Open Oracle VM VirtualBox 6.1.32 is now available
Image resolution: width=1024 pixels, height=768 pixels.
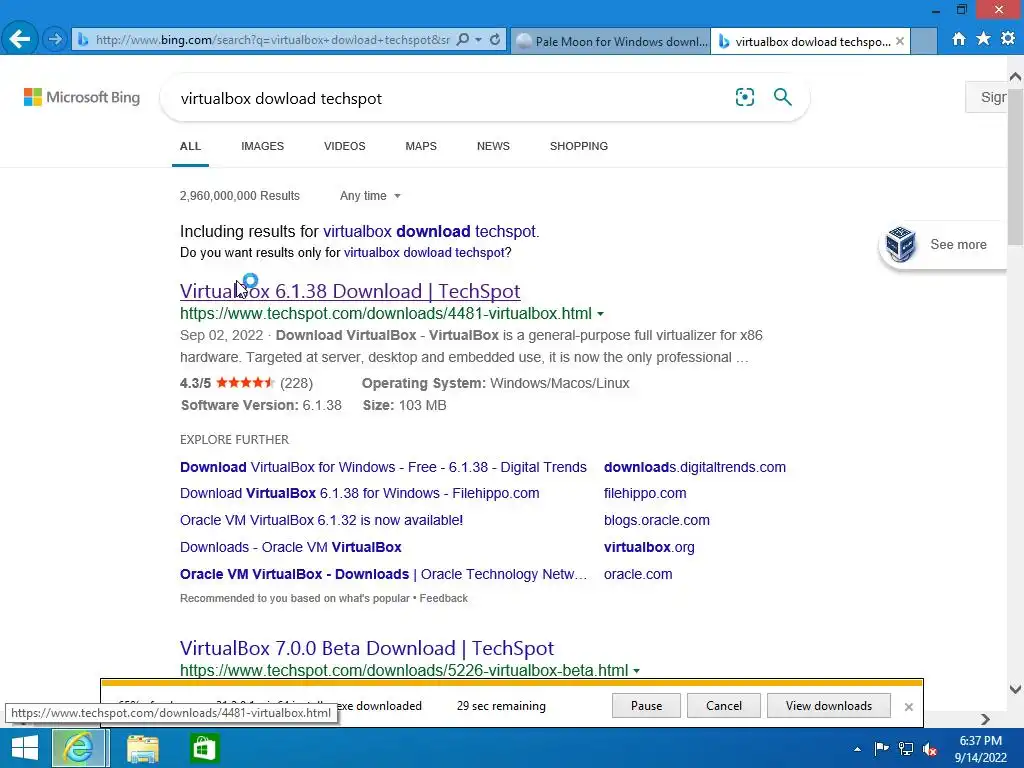tap(321, 520)
